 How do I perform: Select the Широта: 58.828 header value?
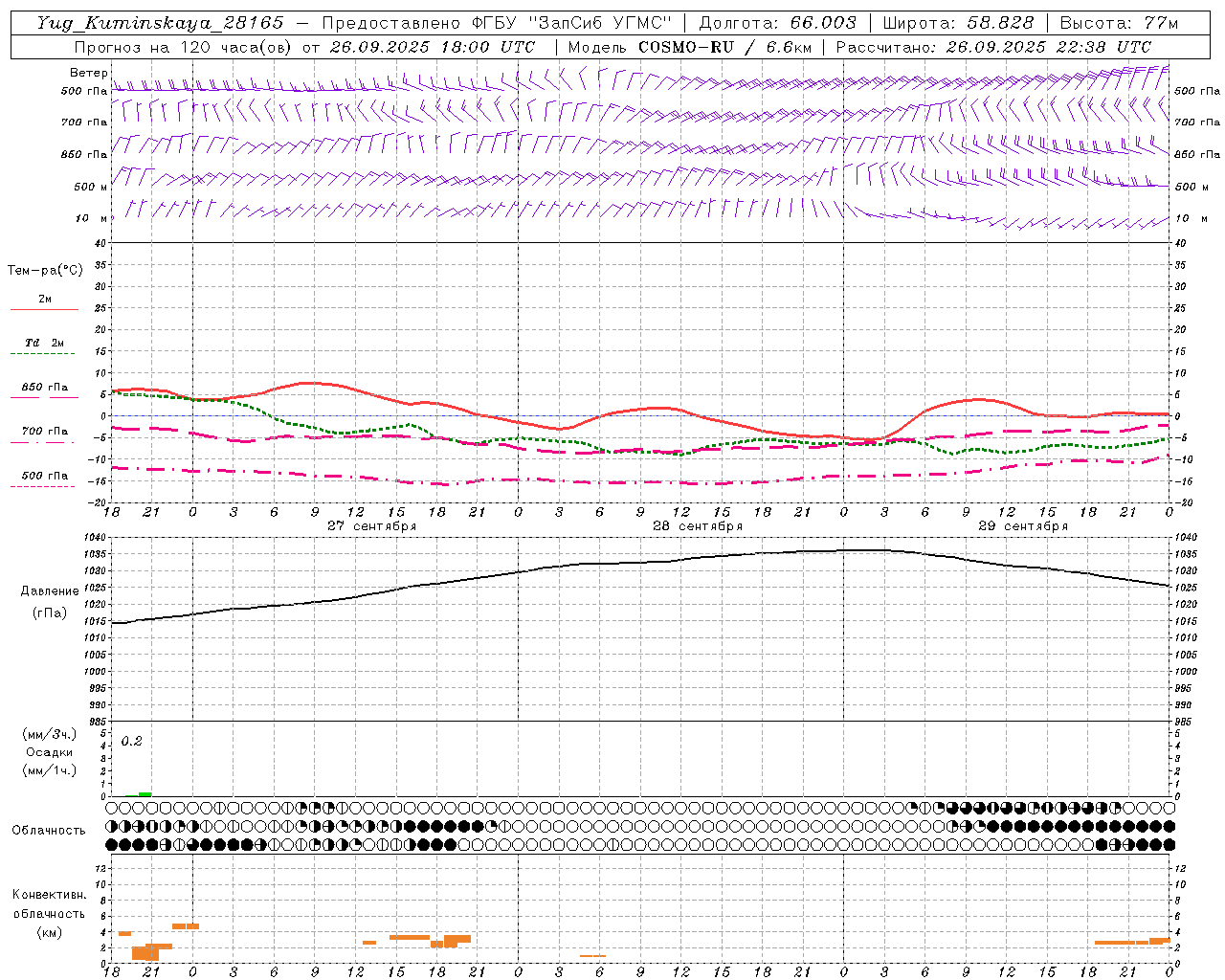[x=958, y=23]
